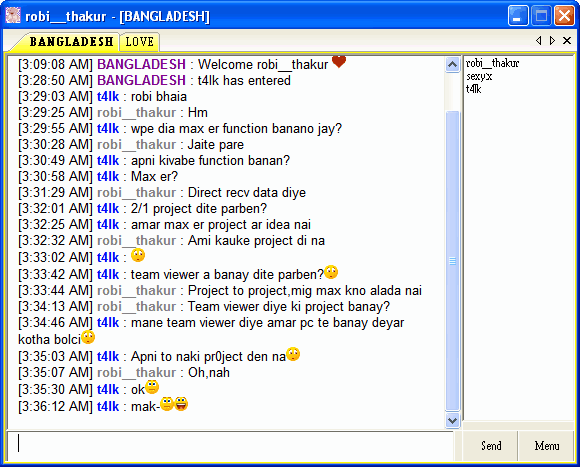
Task: Click the 'Welcome robi__thakur' message
Action: click(x=263, y=64)
